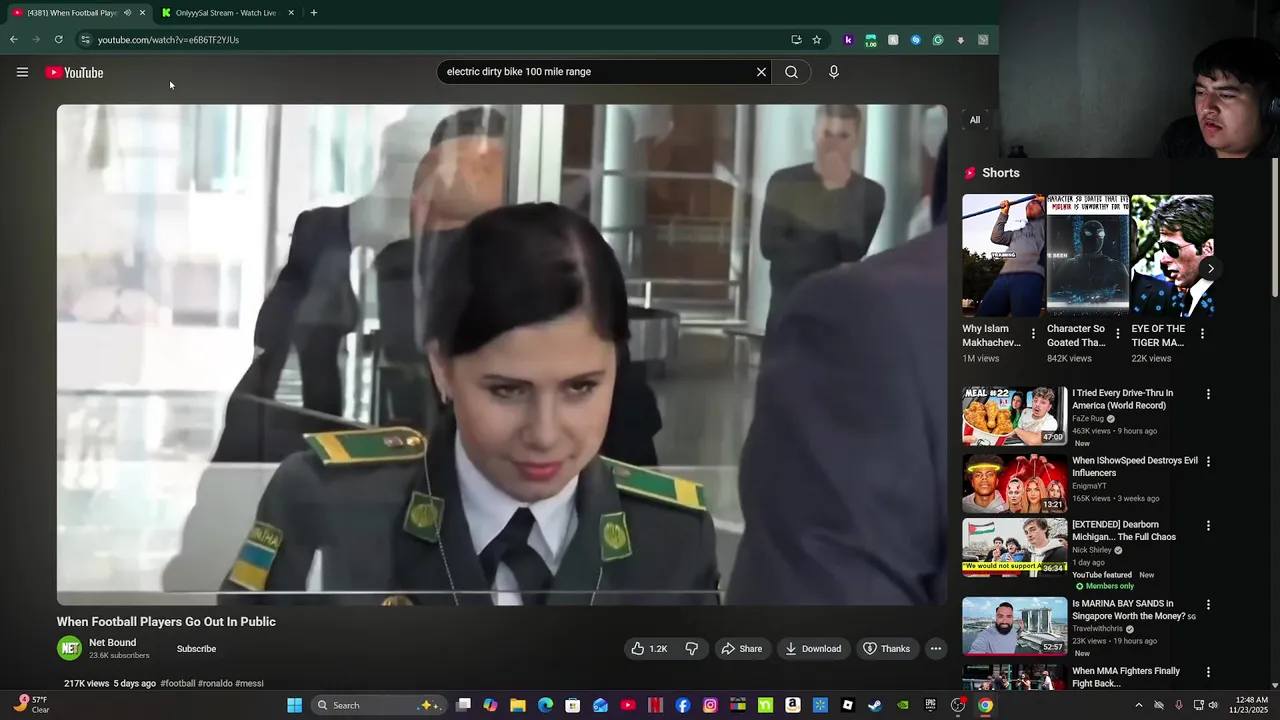Open the Net Bound channel avatar

70,649
